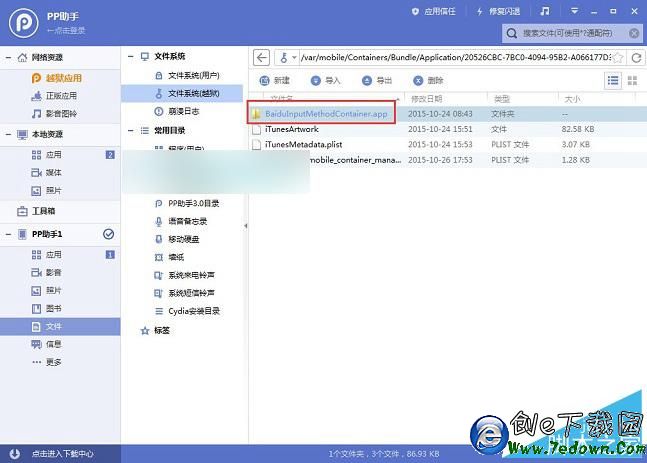Sort by 类型 column header

click(502, 99)
